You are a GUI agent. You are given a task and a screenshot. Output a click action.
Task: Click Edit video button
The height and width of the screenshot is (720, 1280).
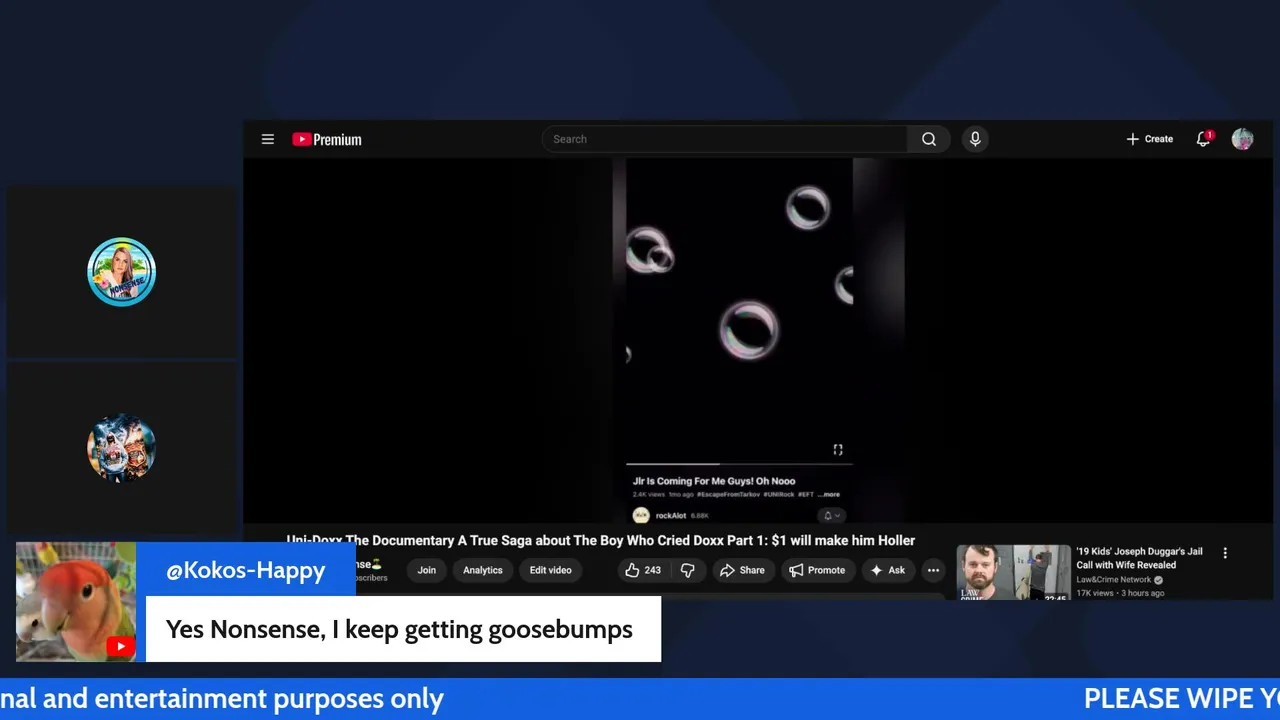[550, 570]
